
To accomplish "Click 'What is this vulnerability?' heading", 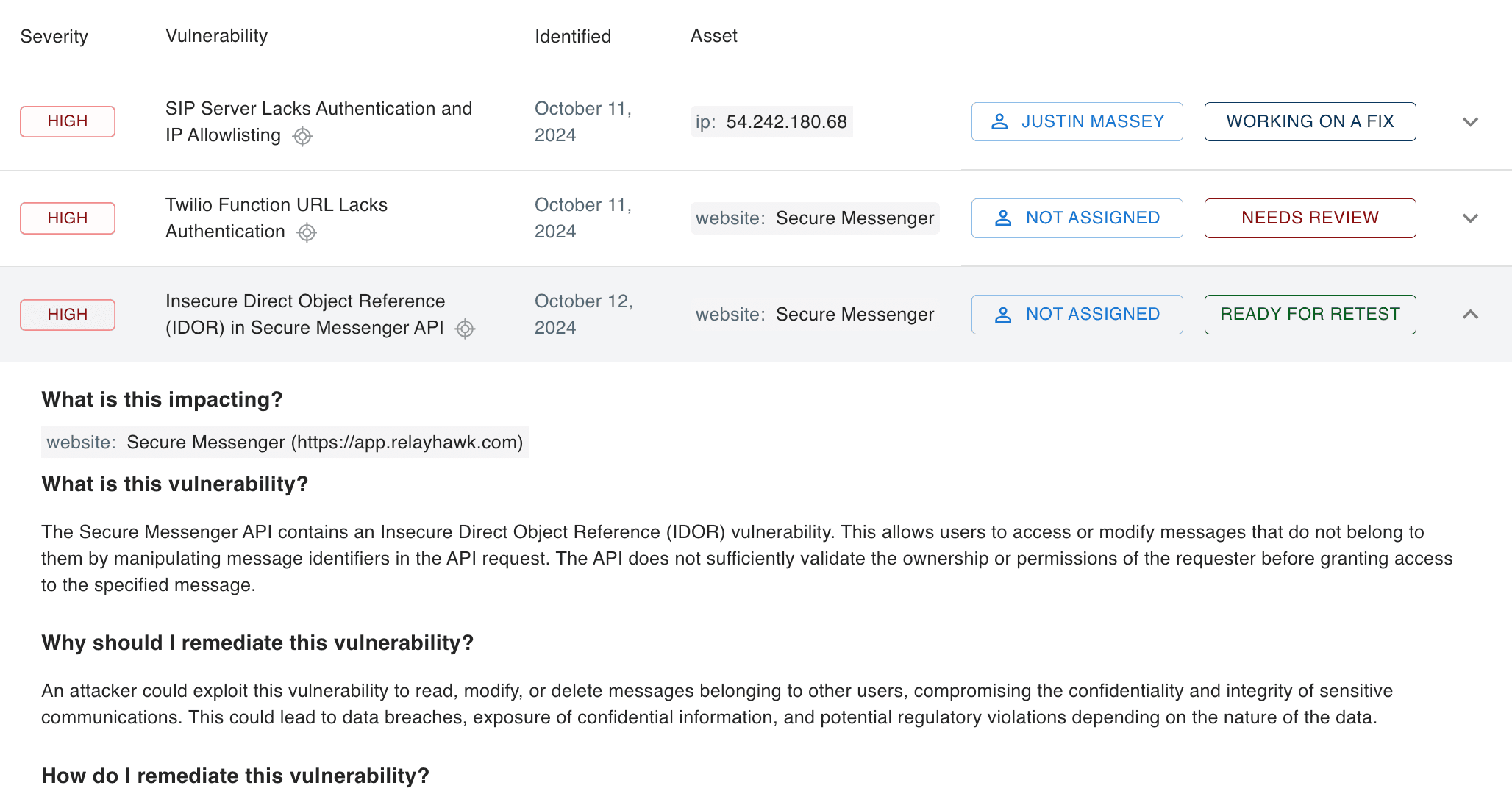I will click(174, 484).
